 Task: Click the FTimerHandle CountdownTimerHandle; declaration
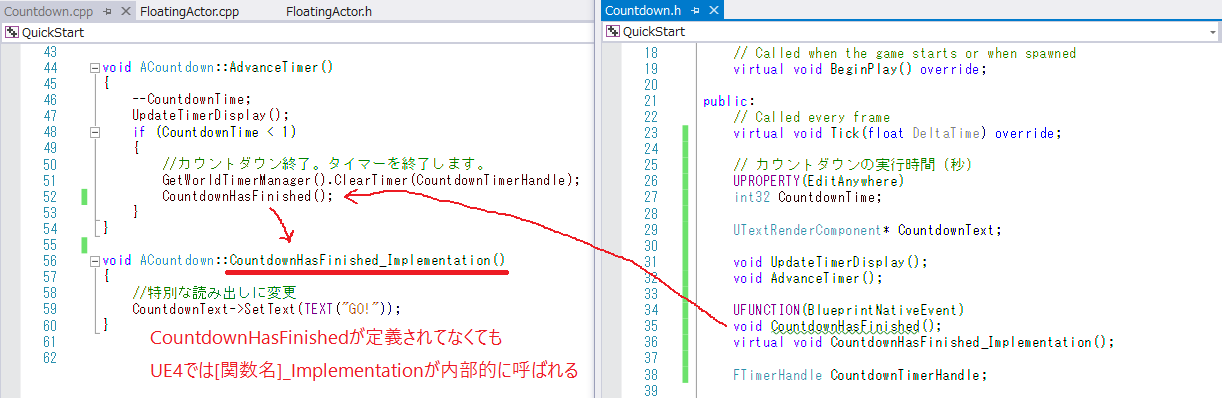coord(860,375)
